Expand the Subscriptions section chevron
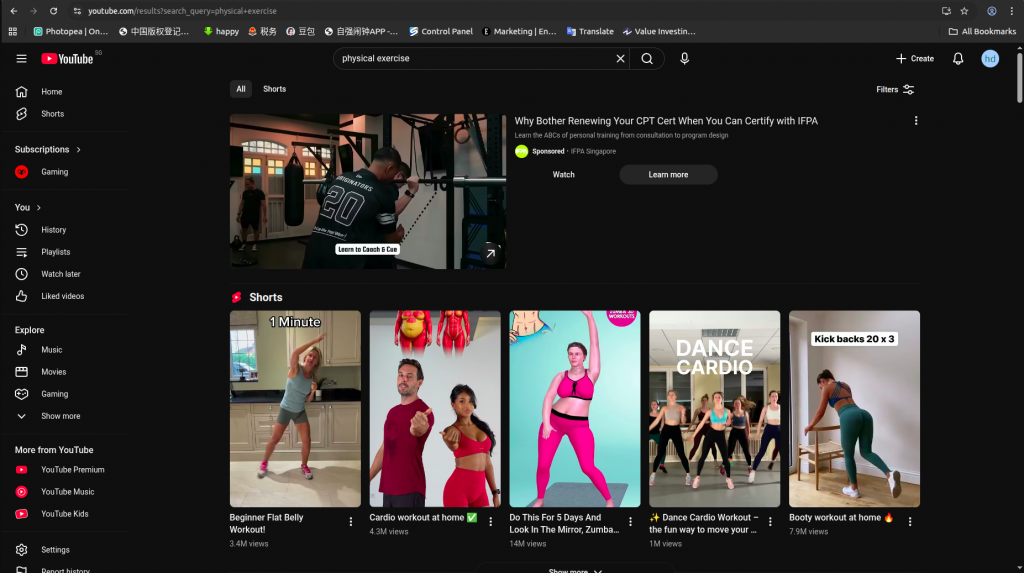 [x=79, y=150]
